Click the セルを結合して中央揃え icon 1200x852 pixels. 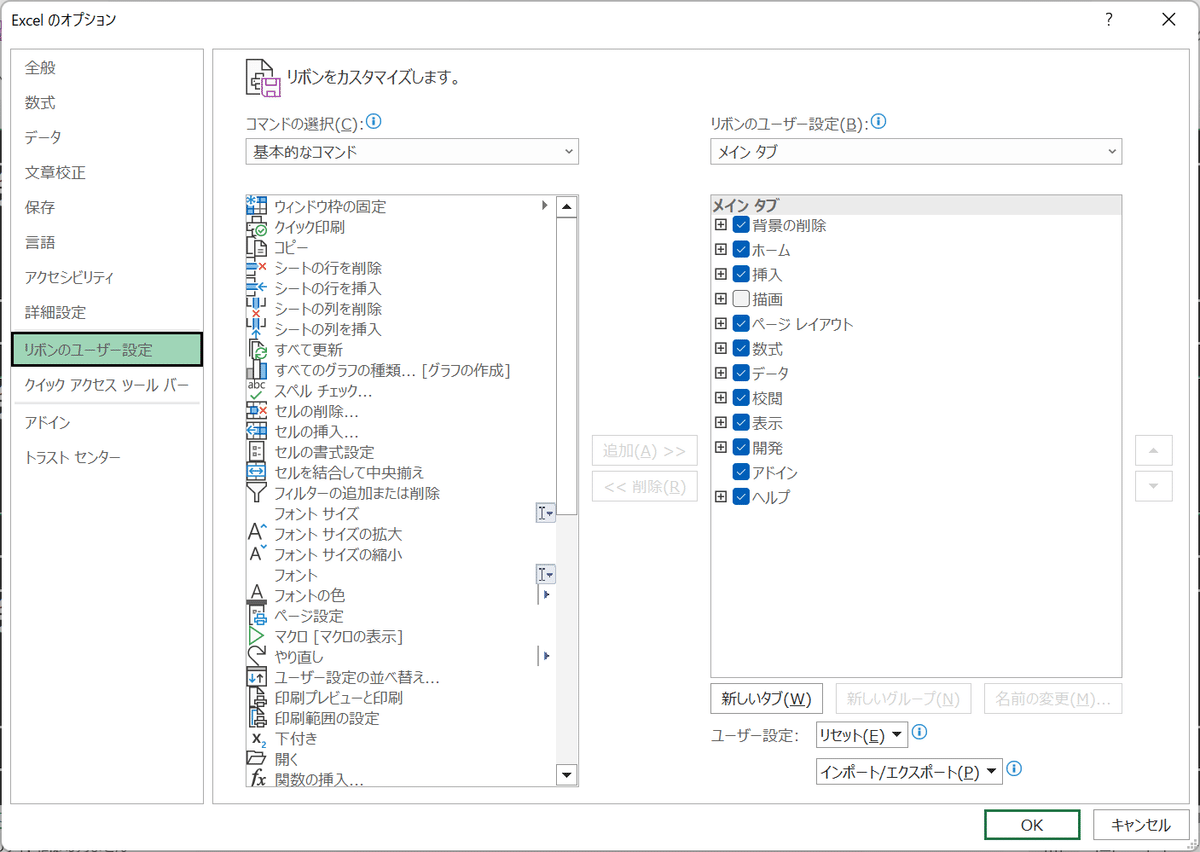256,472
